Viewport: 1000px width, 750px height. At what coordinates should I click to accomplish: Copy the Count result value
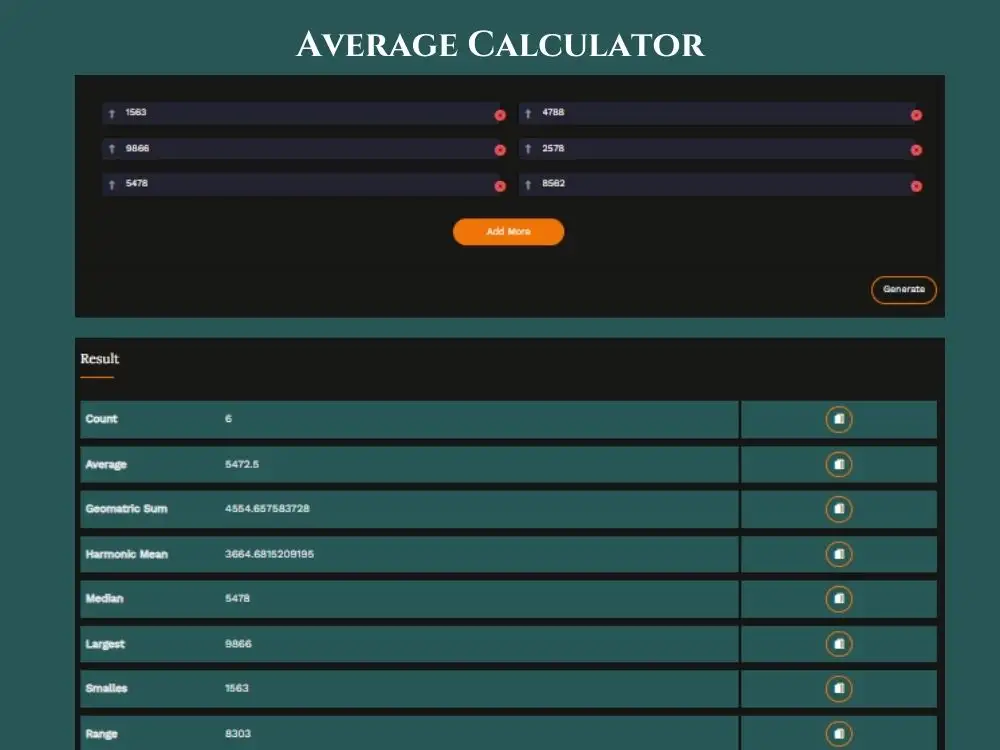tap(840, 419)
